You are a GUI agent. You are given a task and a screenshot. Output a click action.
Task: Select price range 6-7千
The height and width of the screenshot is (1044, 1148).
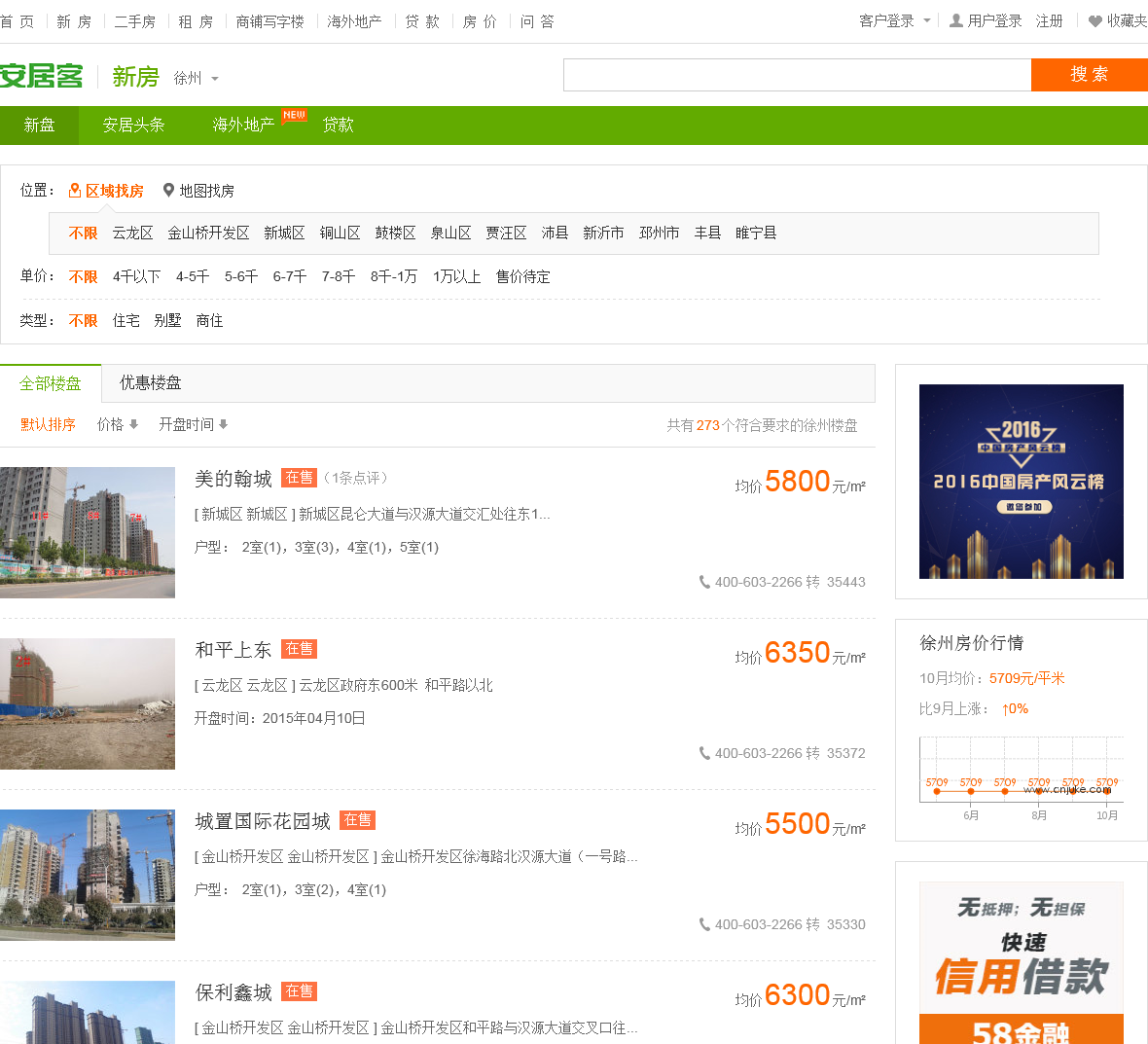290,276
